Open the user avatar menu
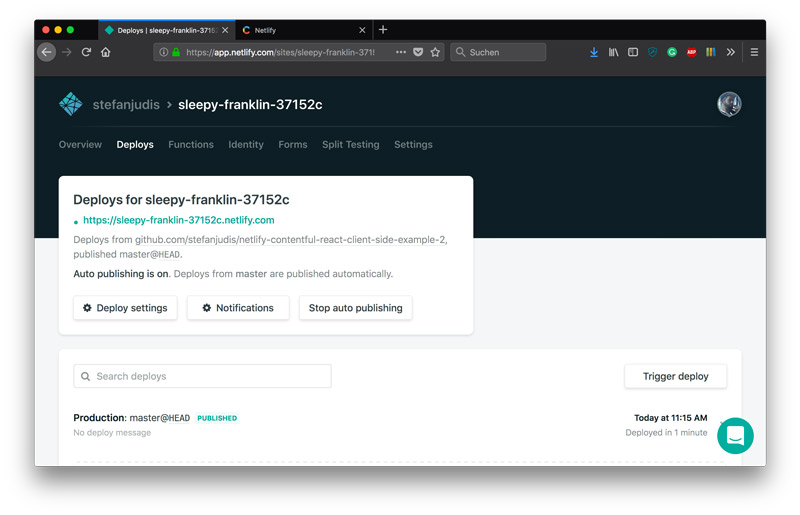The width and height of the screenshot is (800, 515). point(729,104)
